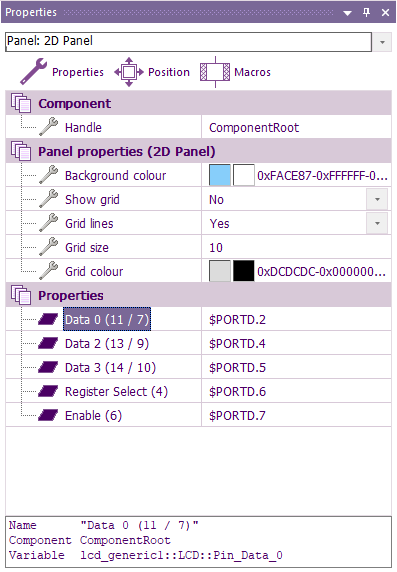Open the Panel: 2D Panel selector dropdown
397x572 pixels.
point(382,42)
